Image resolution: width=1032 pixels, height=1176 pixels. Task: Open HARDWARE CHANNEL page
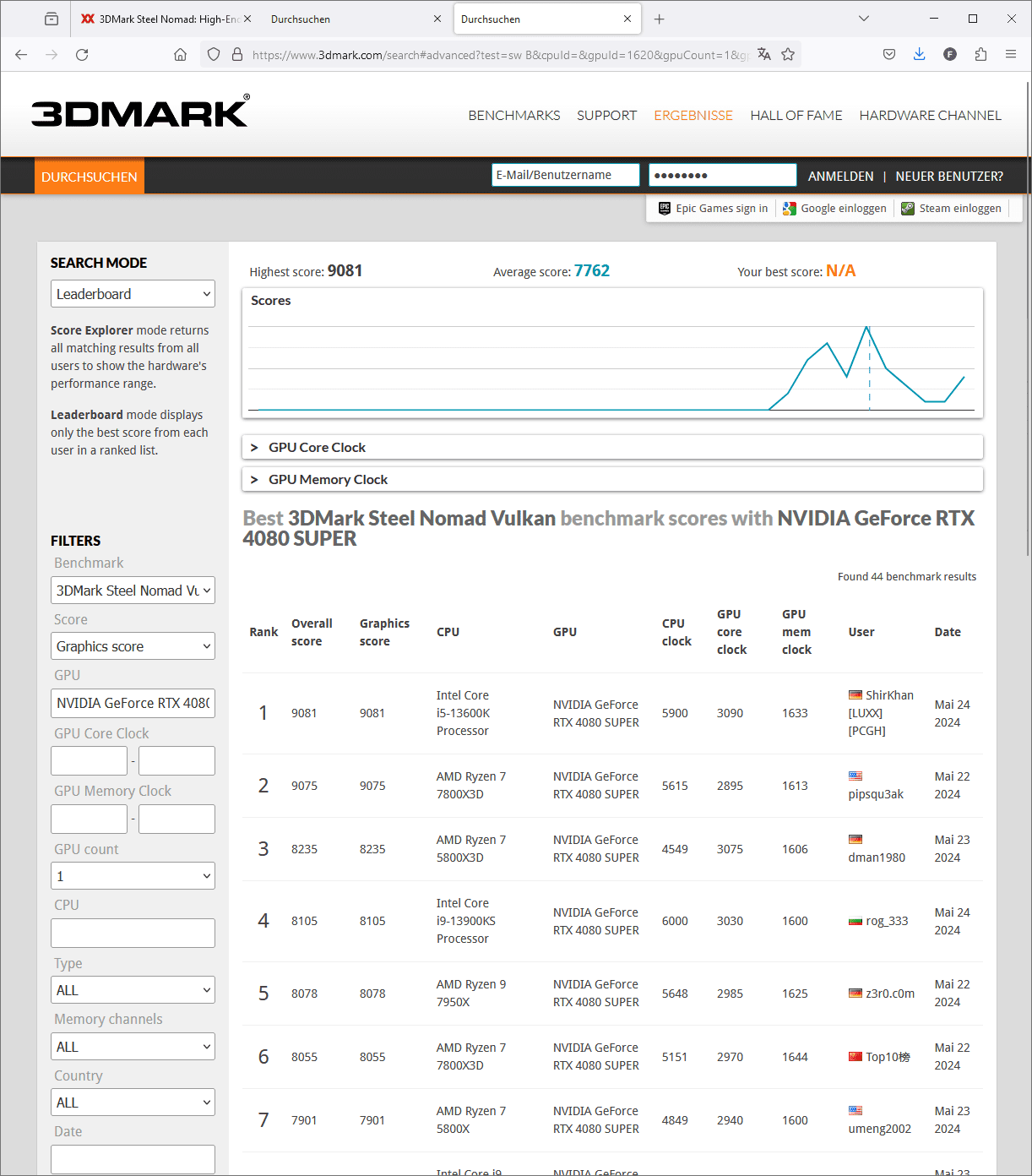pyautogui.click(x=930, y=116)
